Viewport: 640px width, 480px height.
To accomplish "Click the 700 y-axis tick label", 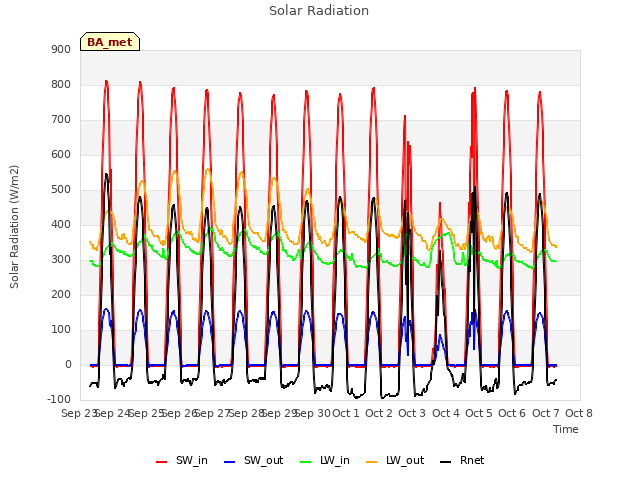I will [x=61, y=120].
